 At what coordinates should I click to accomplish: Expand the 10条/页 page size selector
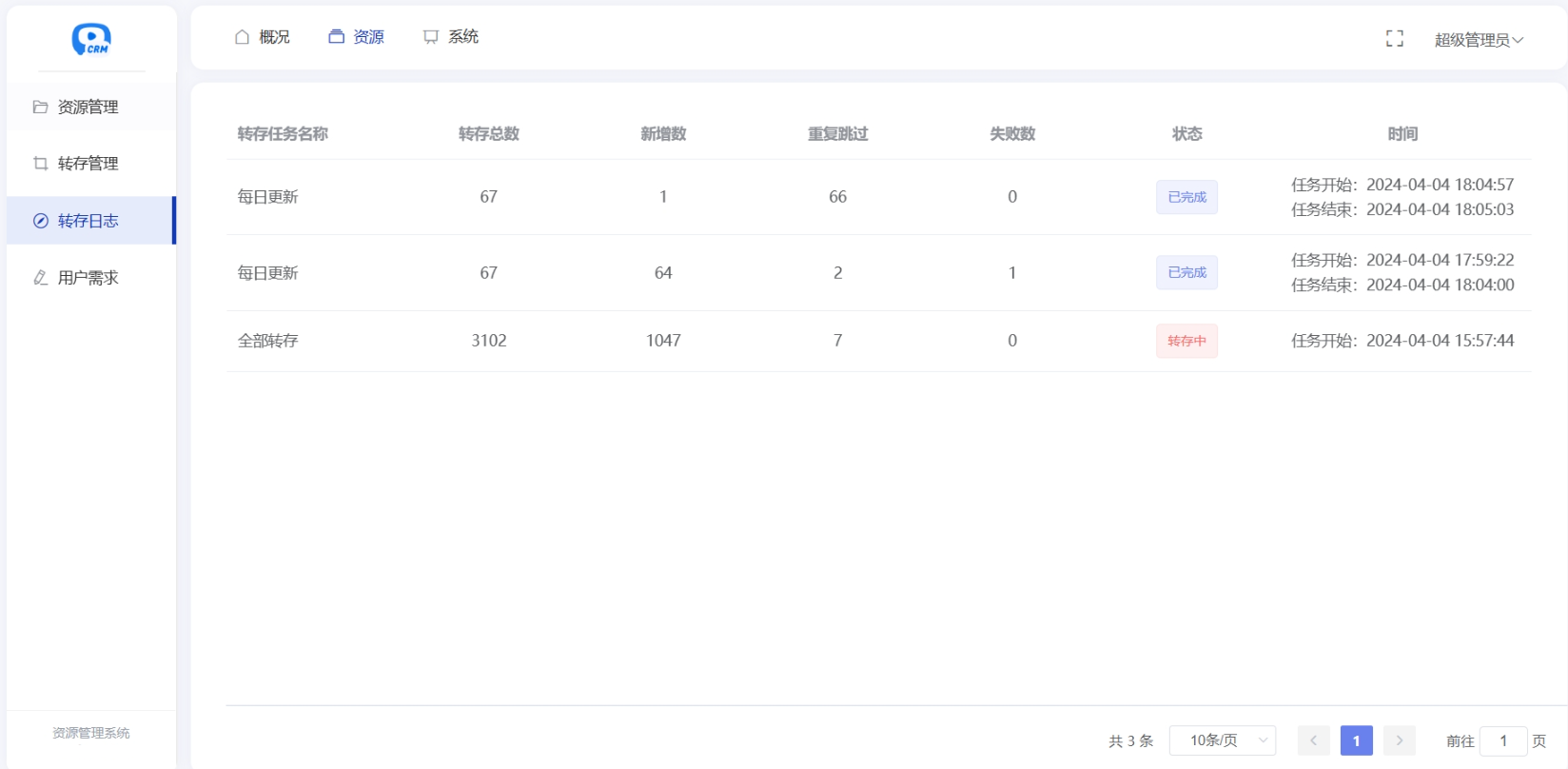tap(1222, 740)
